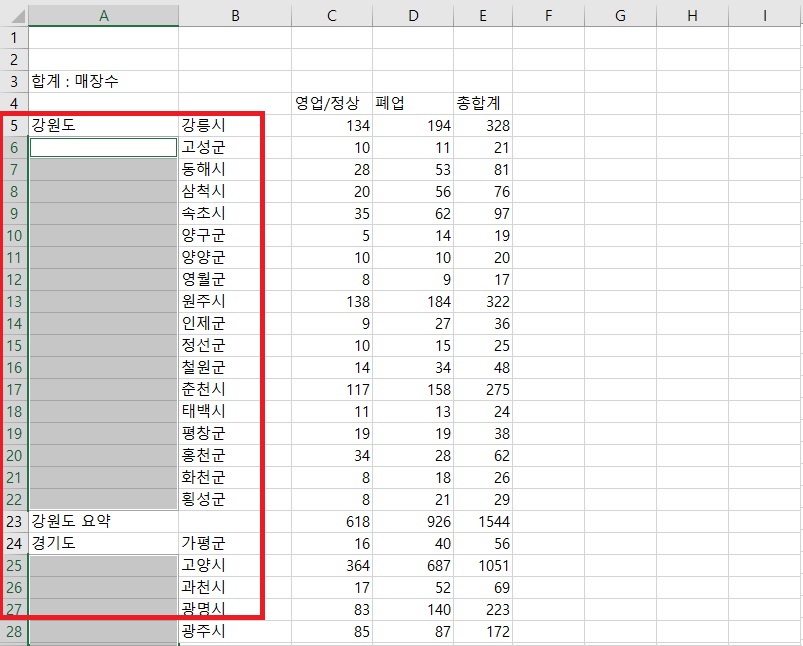This screenshot has width=803, height=646.
Task: Select the '삼척시' cell
Action: 235,192
